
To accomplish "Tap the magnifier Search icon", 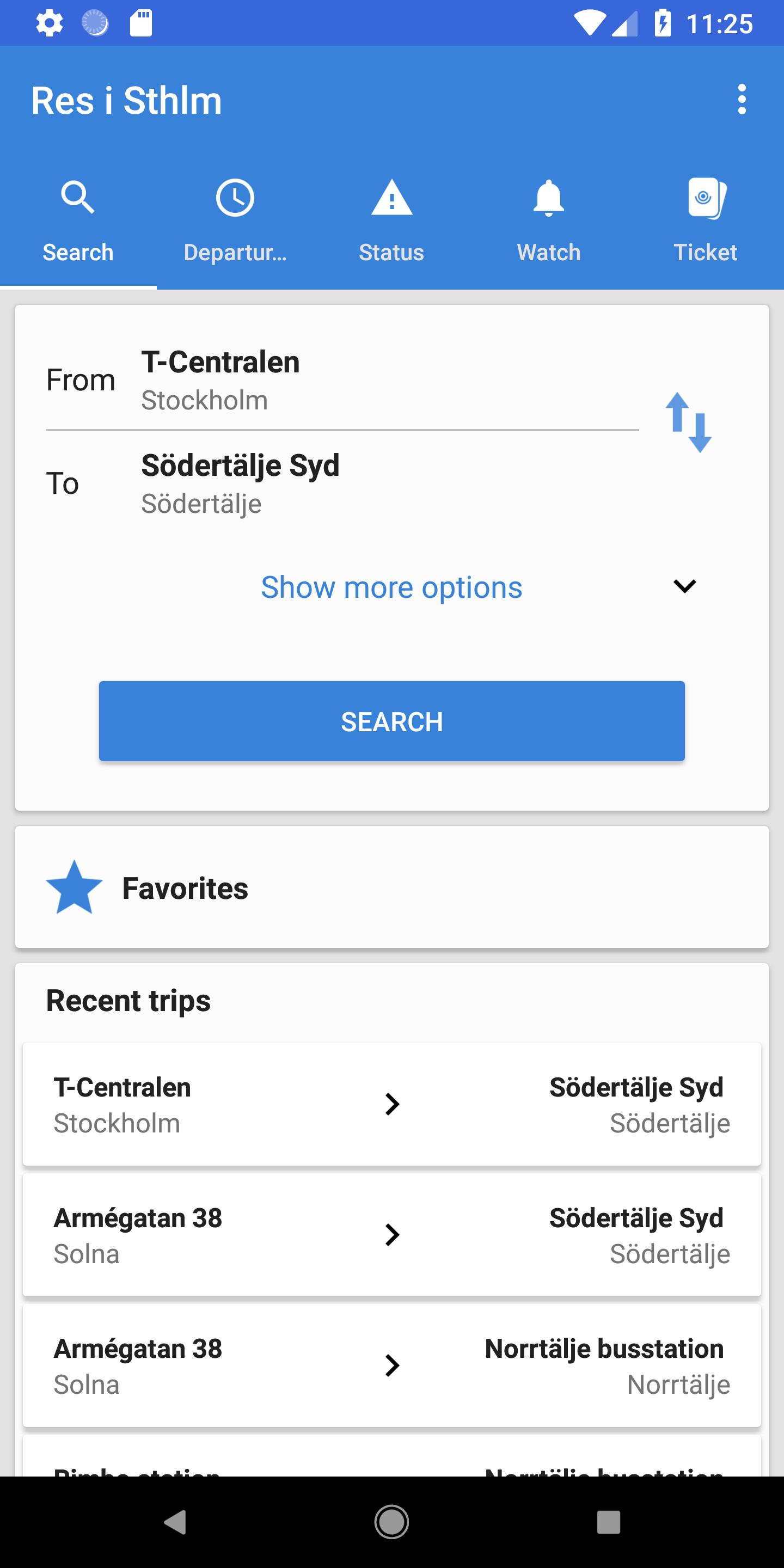I will 78,197.
